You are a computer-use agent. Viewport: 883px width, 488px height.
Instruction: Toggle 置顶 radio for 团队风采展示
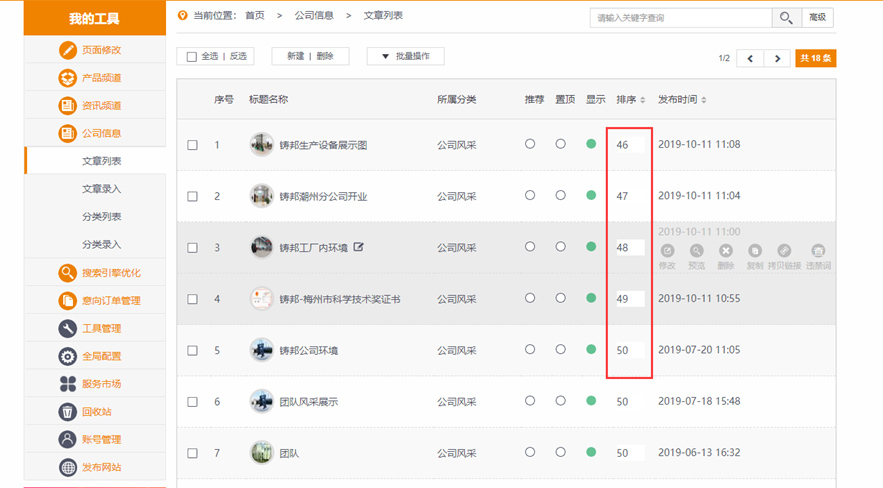pyautogui.click(x=560, y=401)
